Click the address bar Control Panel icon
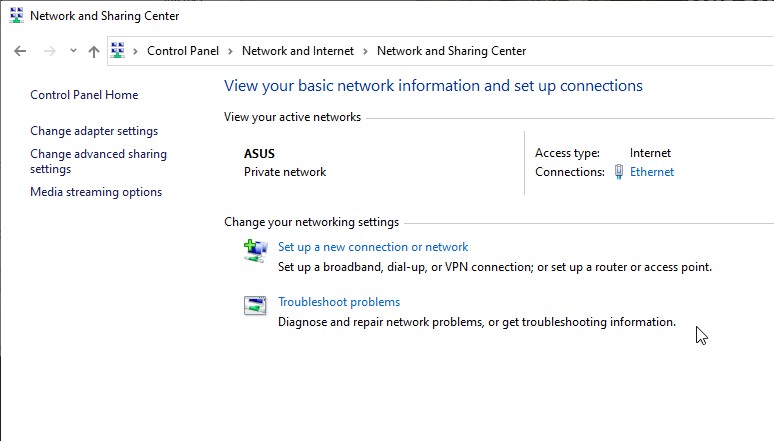This screenshot has width=774, height=441. tap(117, 50)
